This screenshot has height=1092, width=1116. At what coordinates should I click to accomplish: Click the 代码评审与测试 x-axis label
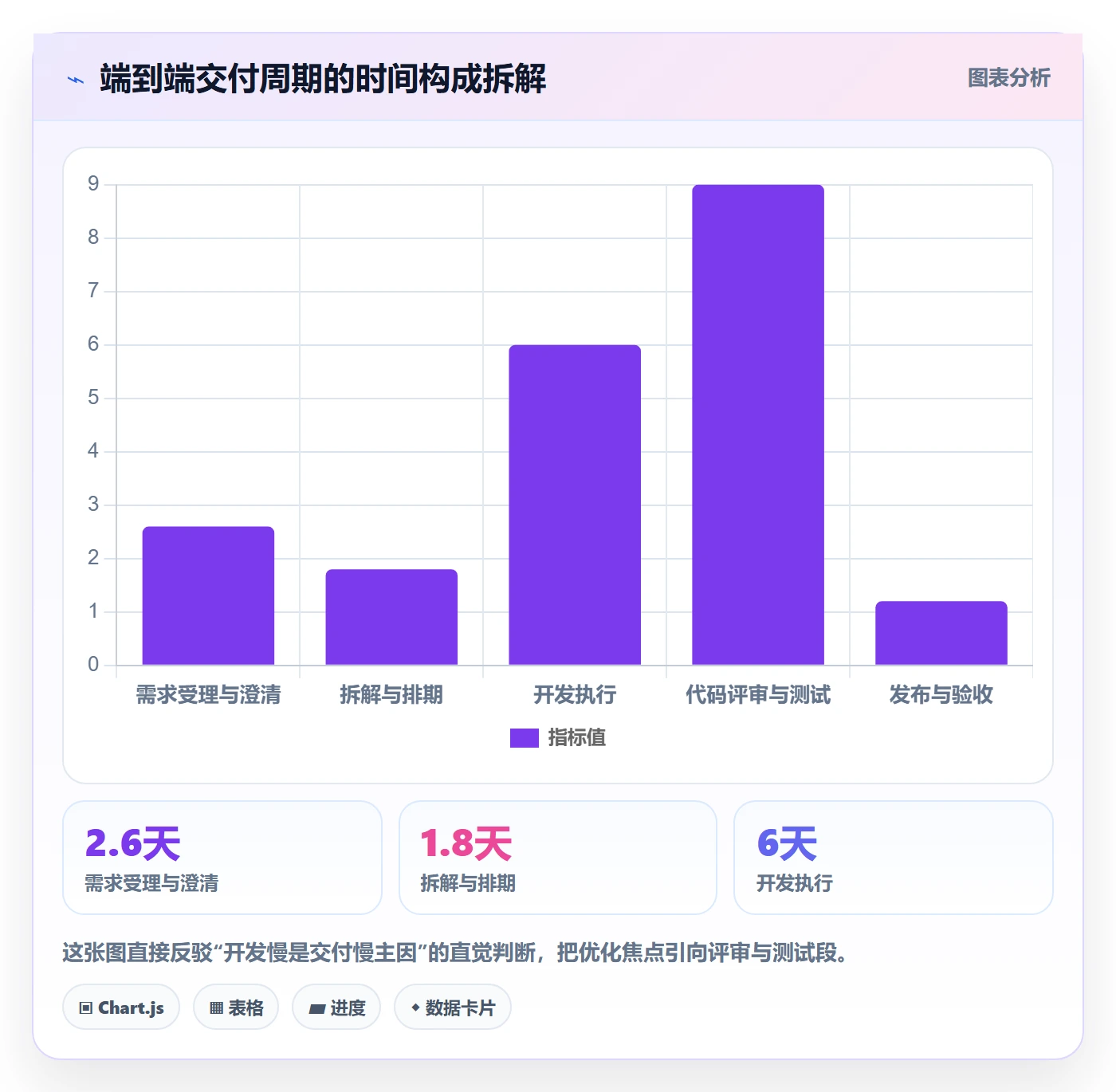coord(758,695)
